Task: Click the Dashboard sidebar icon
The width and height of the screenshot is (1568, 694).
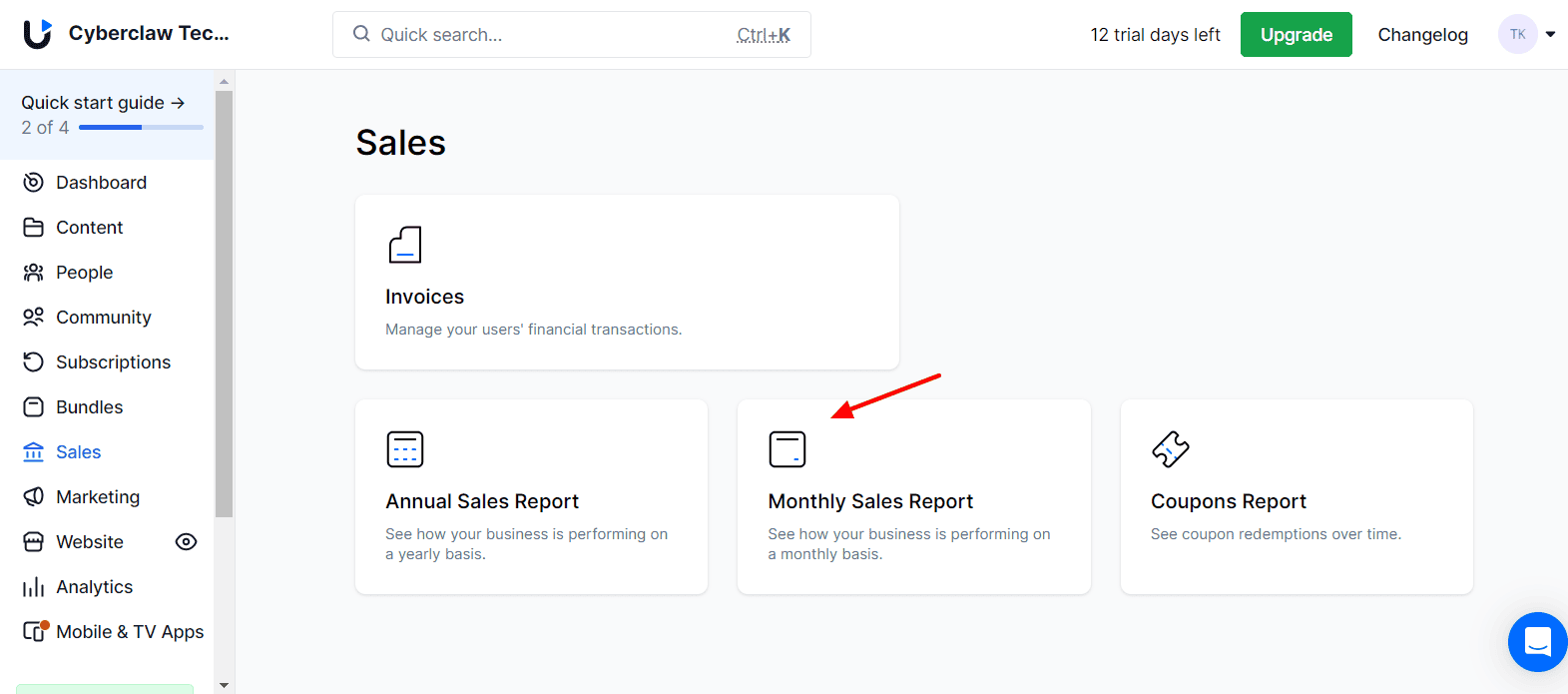Action: [x=34, y=183]
